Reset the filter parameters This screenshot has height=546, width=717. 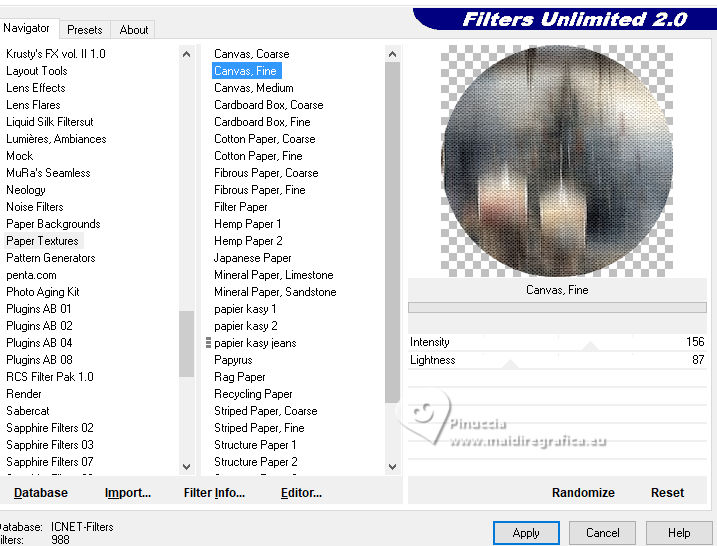[x=667, y=492]
